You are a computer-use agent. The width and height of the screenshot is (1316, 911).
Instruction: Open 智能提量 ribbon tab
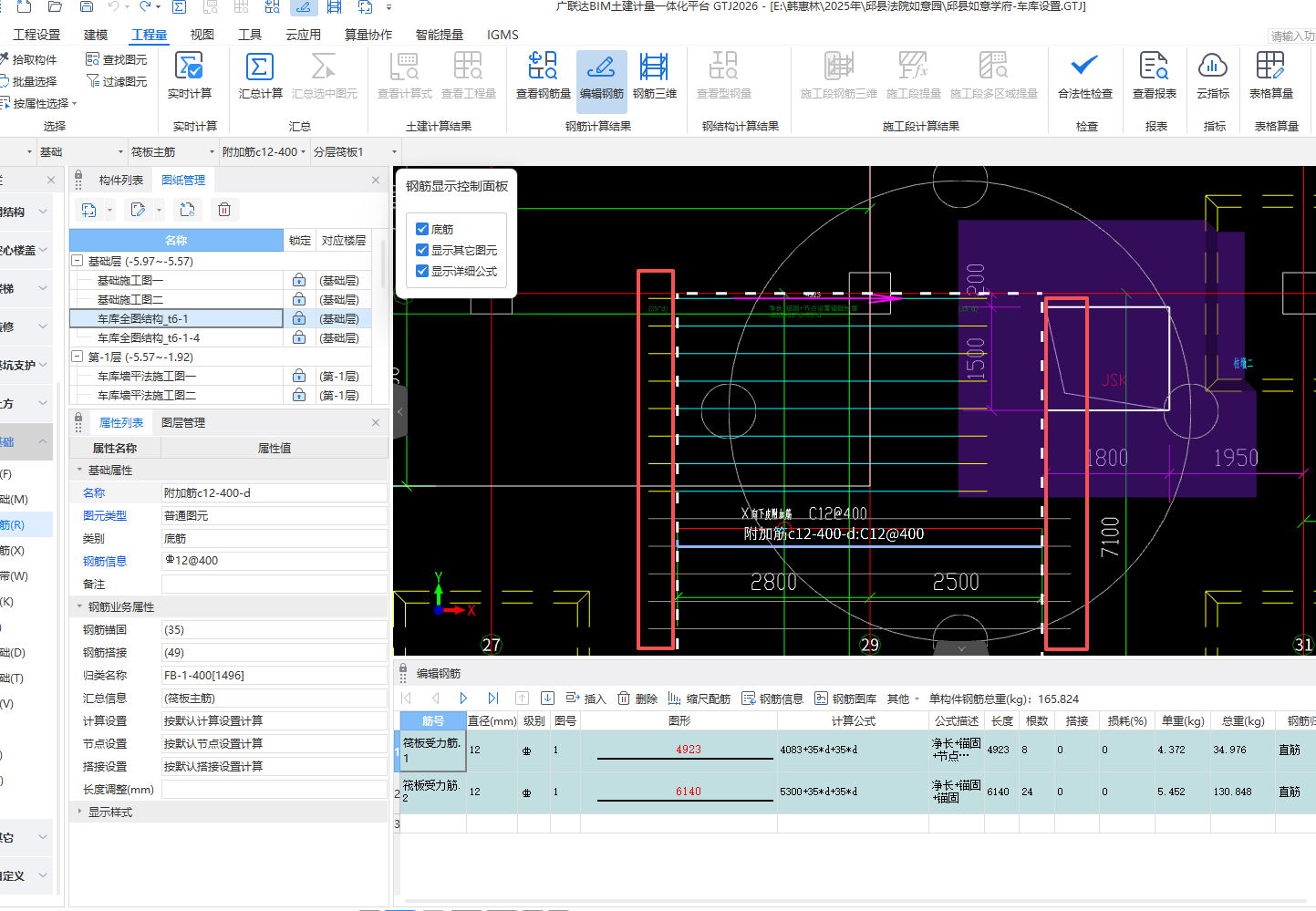pyautogui.click(x=440, y=35)
